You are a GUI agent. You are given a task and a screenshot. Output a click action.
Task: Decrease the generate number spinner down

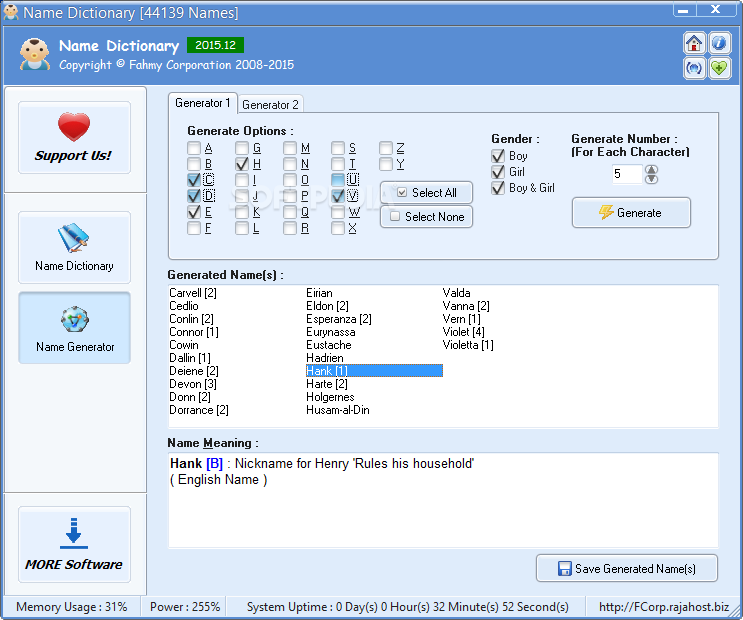click(x=652, y=179)
